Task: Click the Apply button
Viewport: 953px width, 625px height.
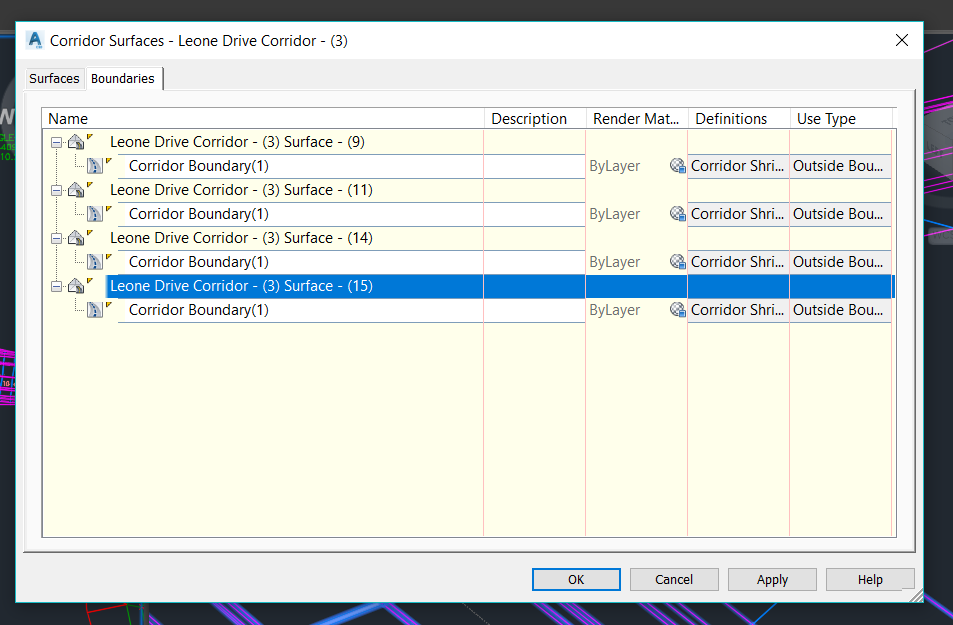Action: 772,579
